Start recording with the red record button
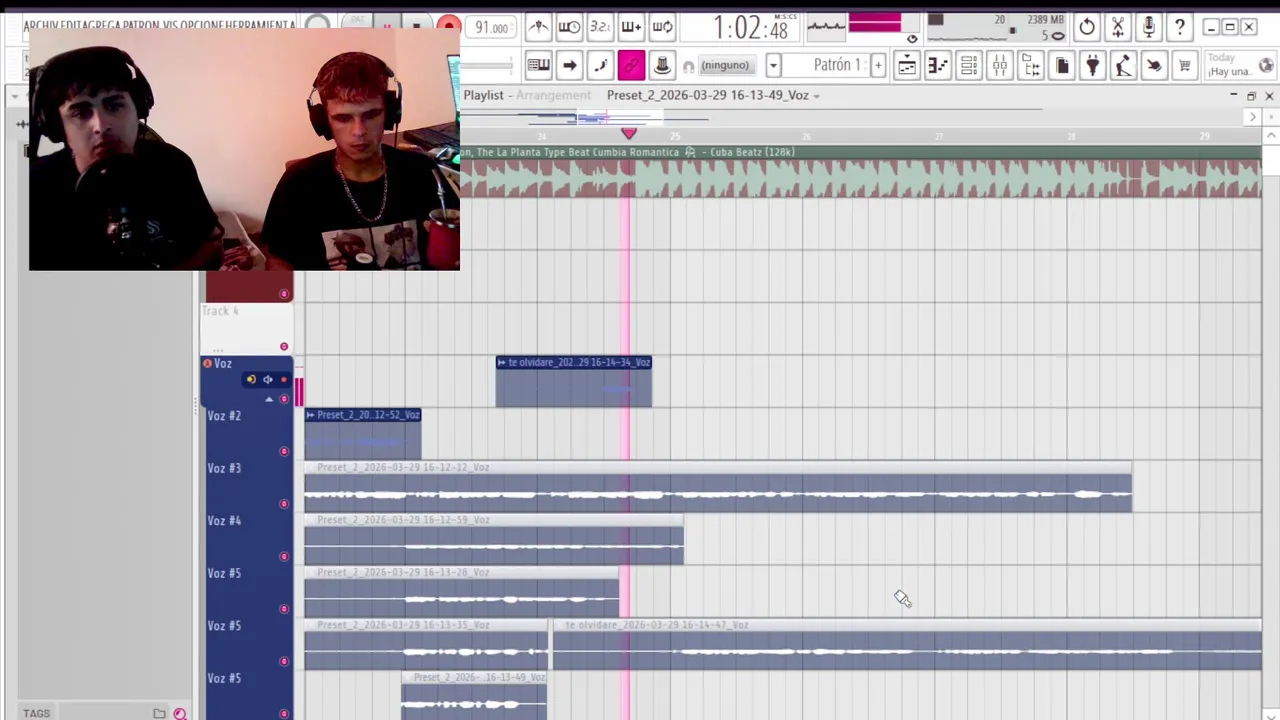Viewport: 1280px width, 720px height. [449, 27]
